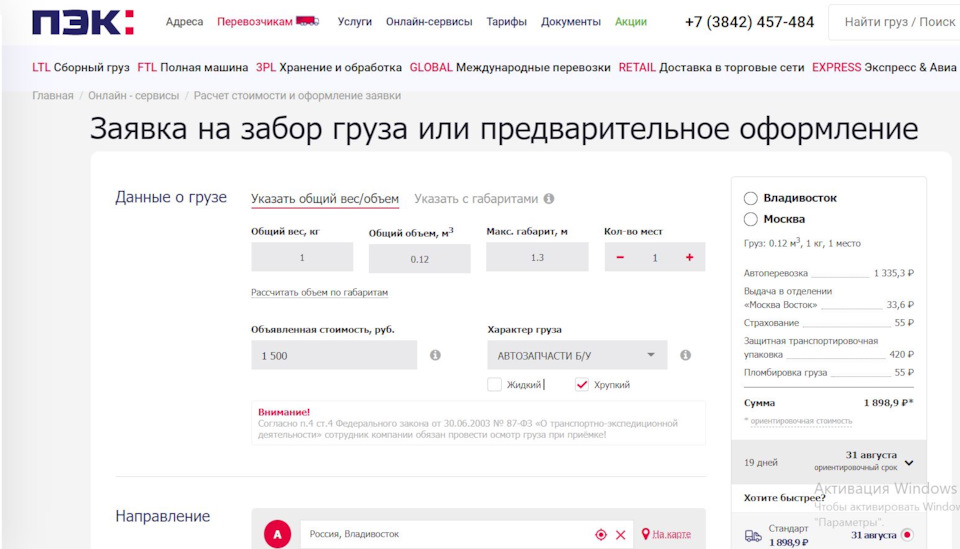Click the Автоперевозка 1 335,3 ₽ line
The width and height of the screenshot is (960, 549).
tap(829, 273)
